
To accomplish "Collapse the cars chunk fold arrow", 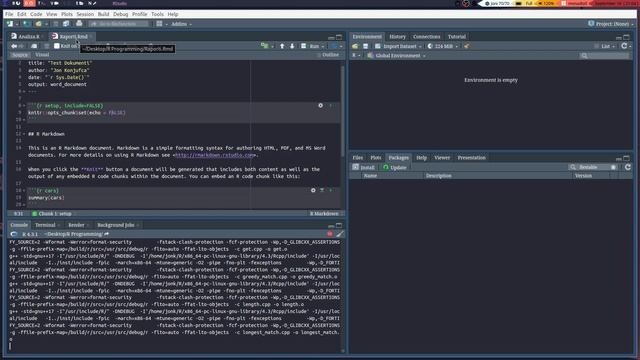I will coord(24,191).
